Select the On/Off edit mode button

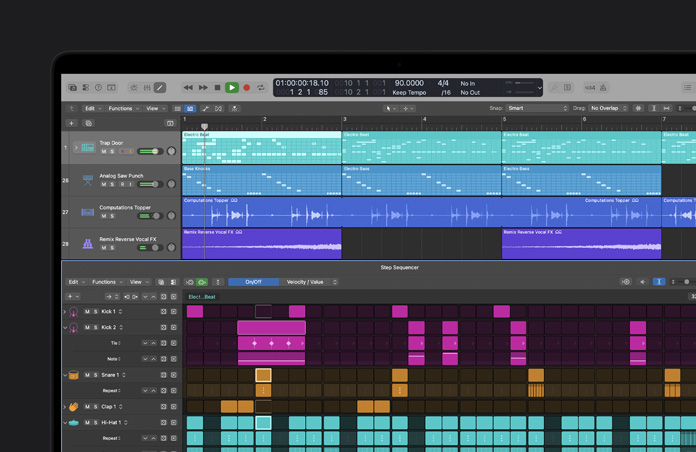tap(253, 282)
